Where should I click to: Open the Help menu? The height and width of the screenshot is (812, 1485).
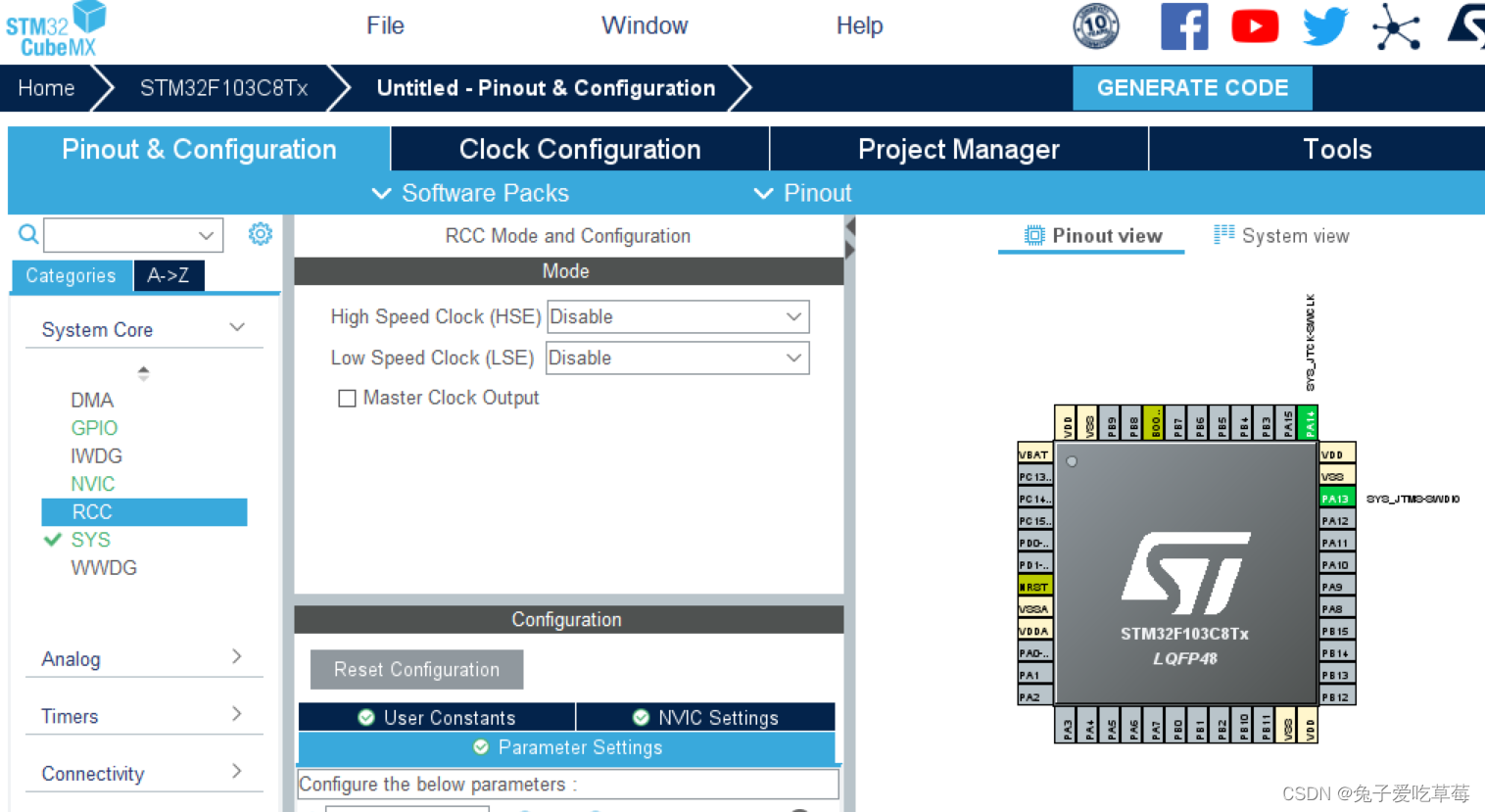[859, 25]
